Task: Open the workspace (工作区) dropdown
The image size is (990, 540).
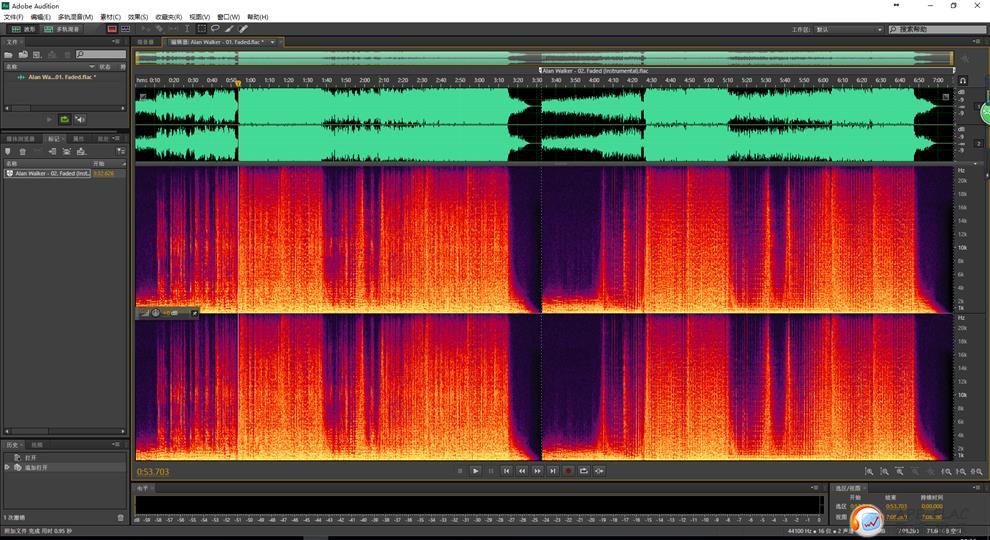Action: pos(849,30)
